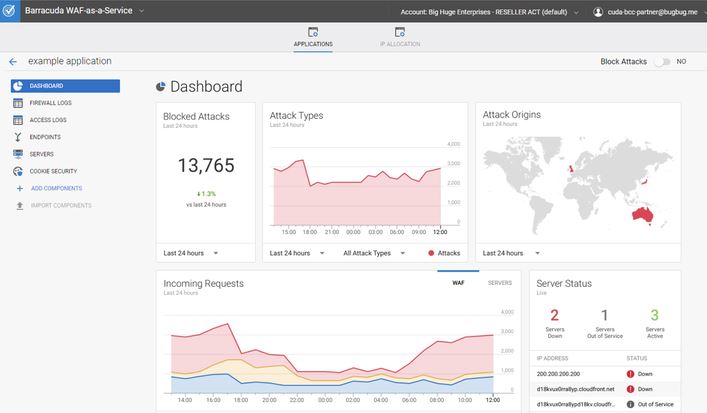
Task: Click the 2 Servers Down counter
Action: (x=555, y=323)
